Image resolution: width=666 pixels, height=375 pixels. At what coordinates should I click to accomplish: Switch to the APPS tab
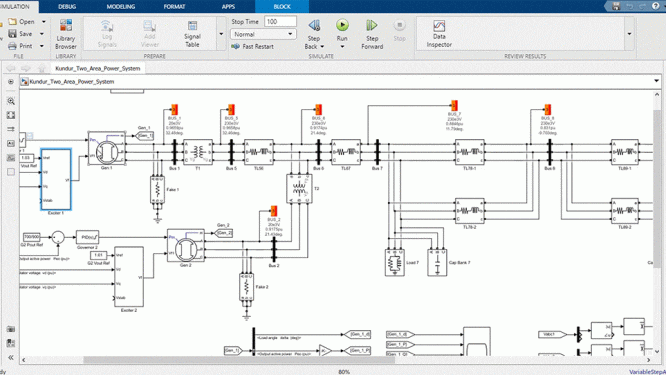coord(228,6)
